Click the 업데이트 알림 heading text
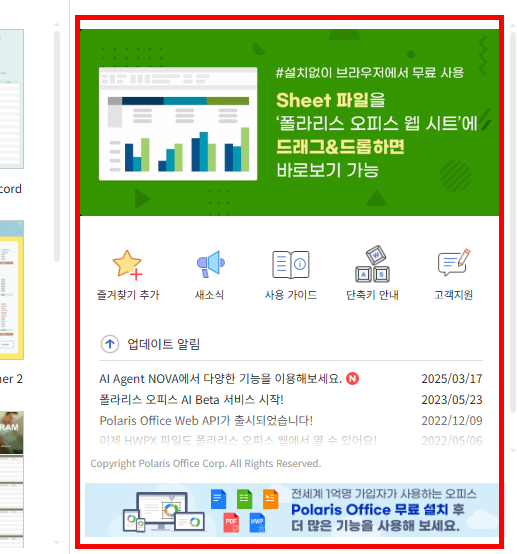 tap(164, 344)
